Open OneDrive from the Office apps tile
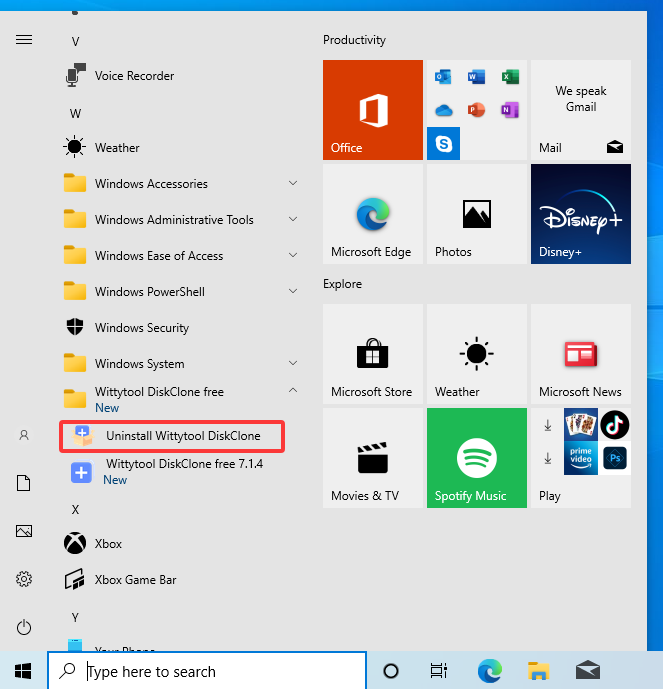 [x=443, y=110]
